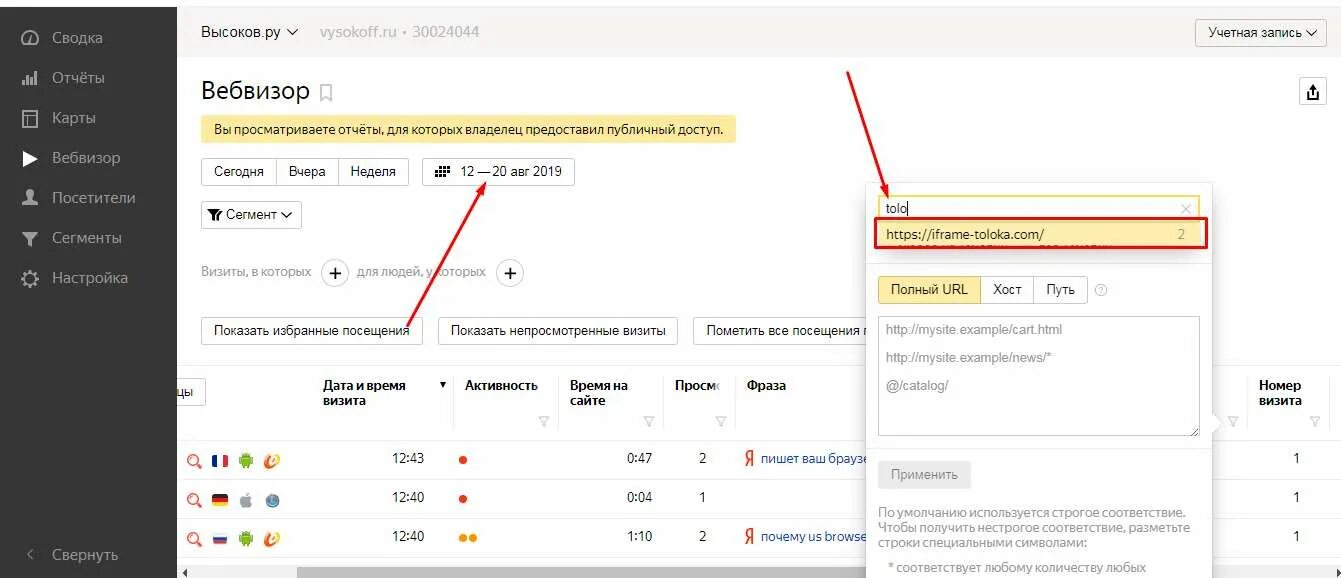The image size is (1341, 578).
Task: Play the 12:40 visit with Russian flag
Action: (x=194, y=538)
